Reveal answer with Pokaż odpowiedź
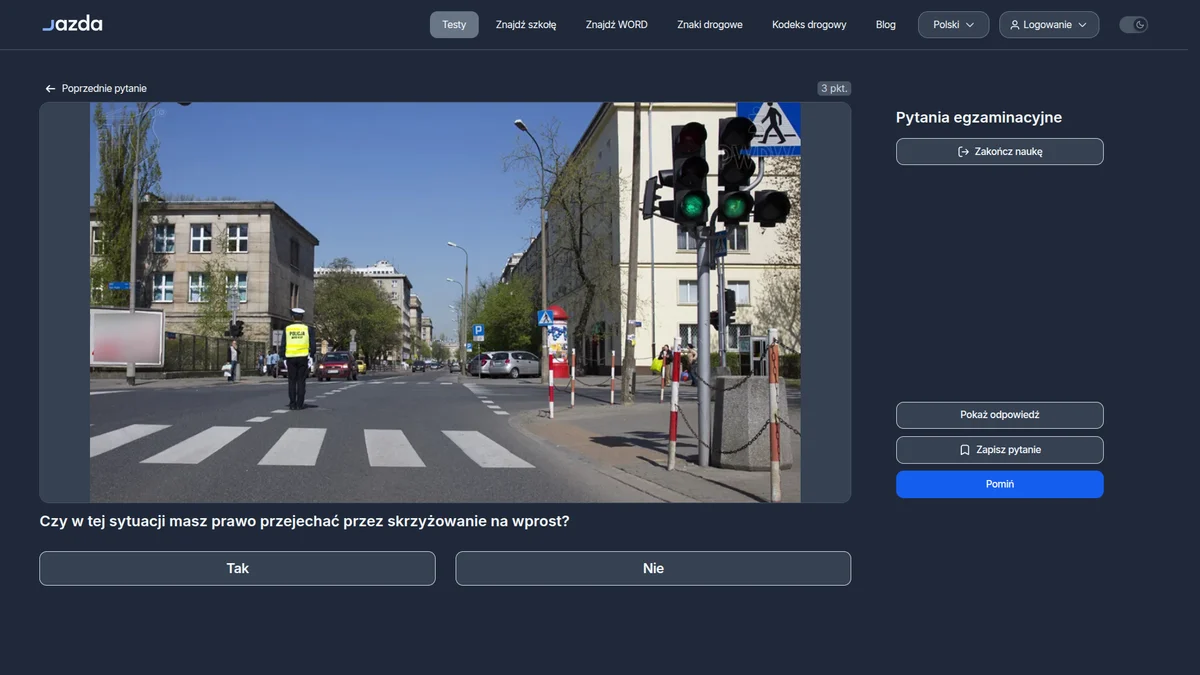Image resolution: width=1200 pixels, height=675 pixels. (x=1000, y=415)
